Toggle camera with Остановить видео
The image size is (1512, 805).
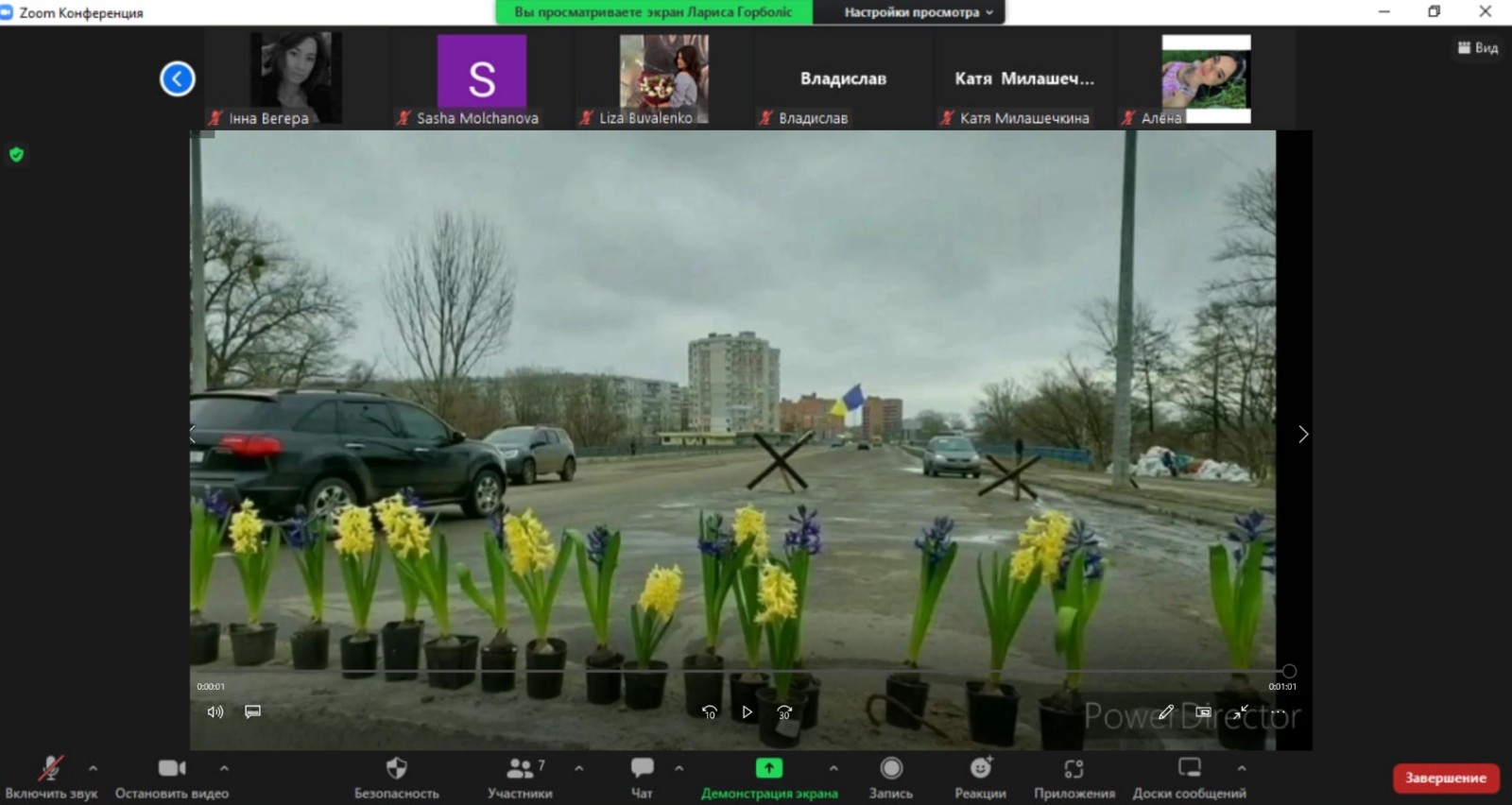click(x=171, y=777)
